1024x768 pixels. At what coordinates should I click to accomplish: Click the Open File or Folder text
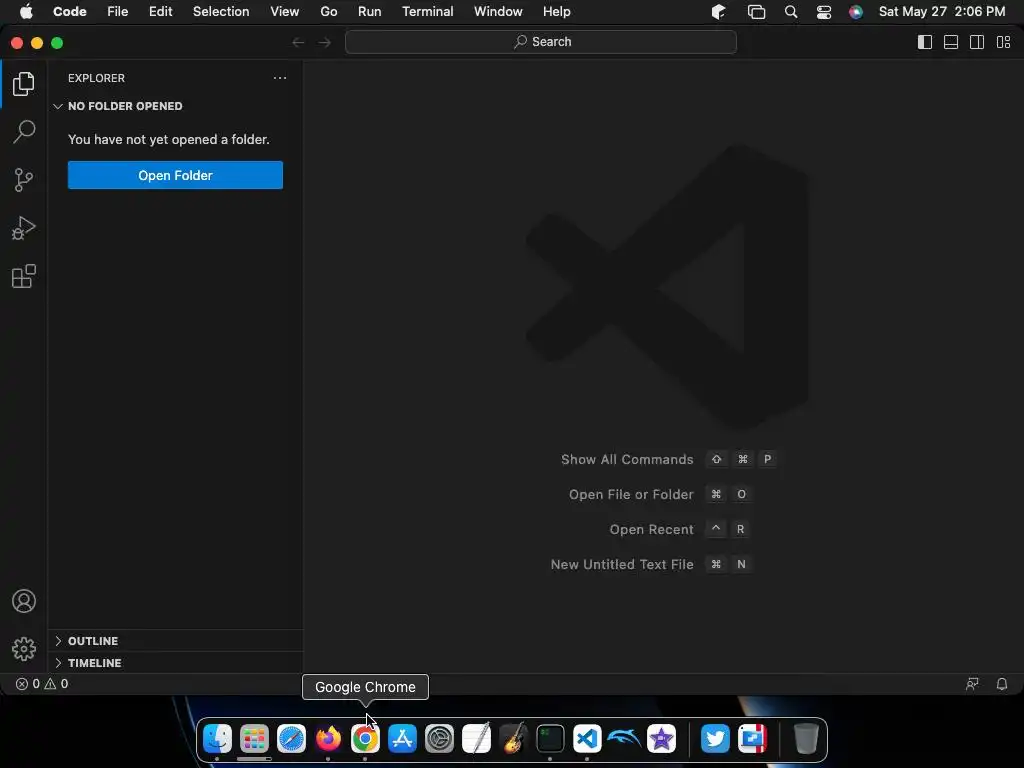(x=631, y=494)
